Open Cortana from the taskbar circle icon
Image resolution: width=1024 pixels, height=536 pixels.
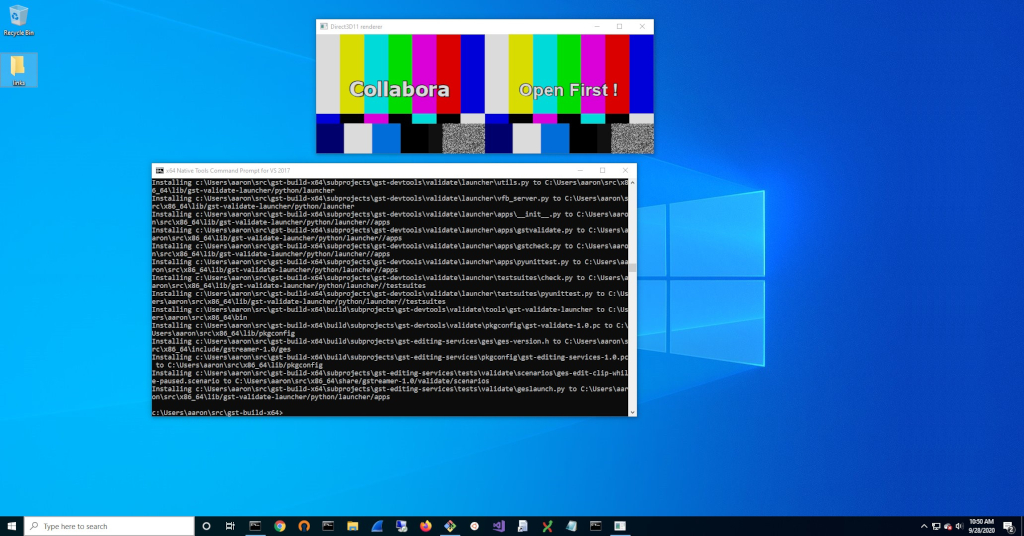pyautogui.click(x=206, y=526)
